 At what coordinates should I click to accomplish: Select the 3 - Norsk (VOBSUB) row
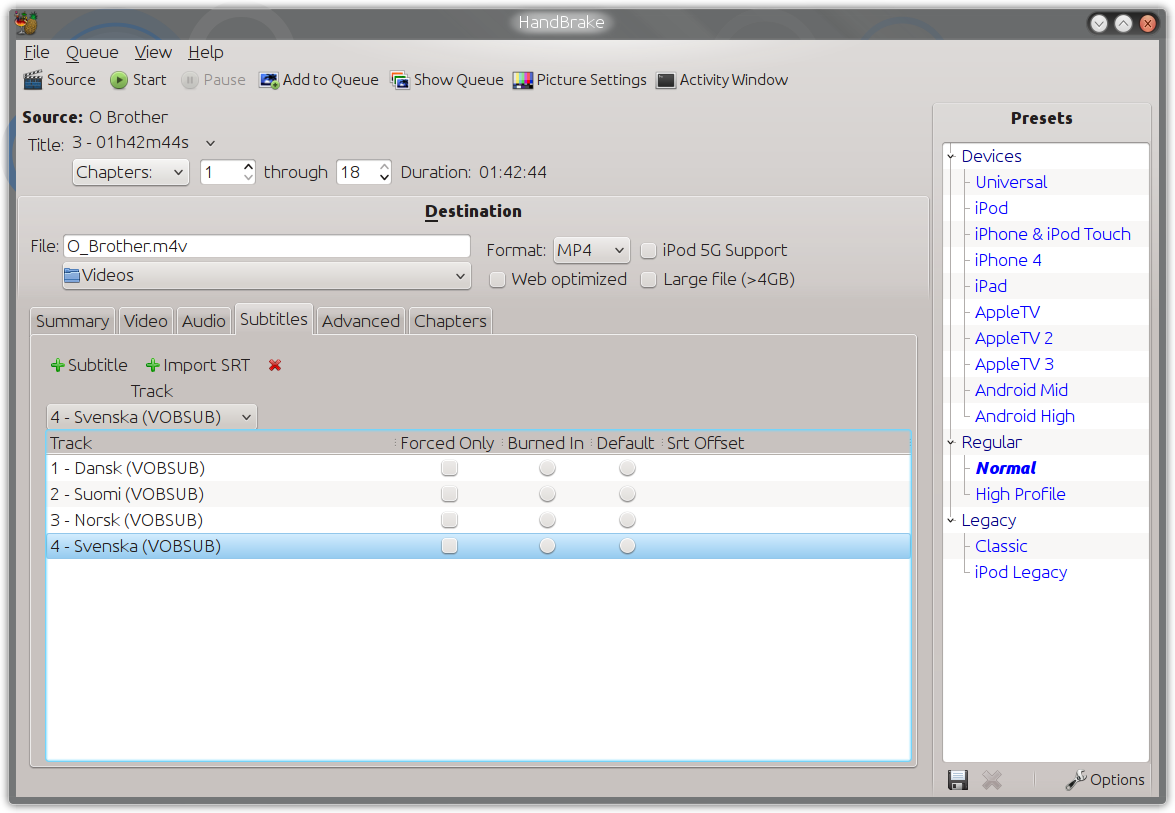[478, 520]
